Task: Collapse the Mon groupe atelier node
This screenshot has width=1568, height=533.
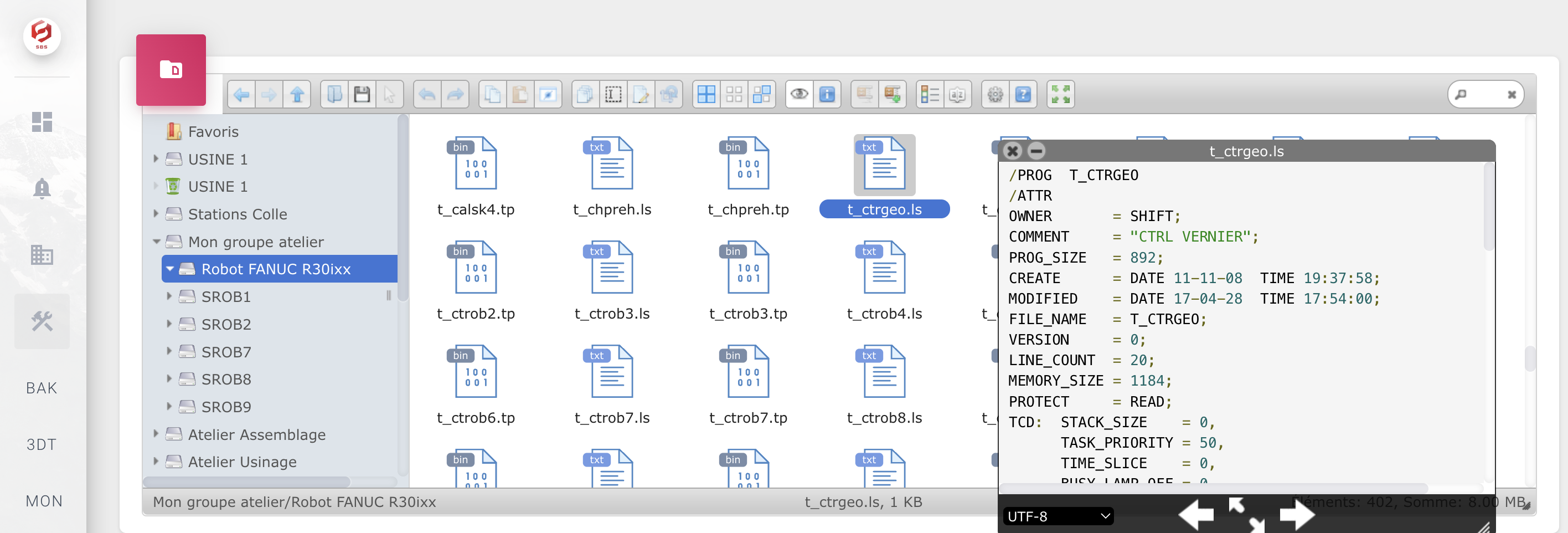Action: 157,242
